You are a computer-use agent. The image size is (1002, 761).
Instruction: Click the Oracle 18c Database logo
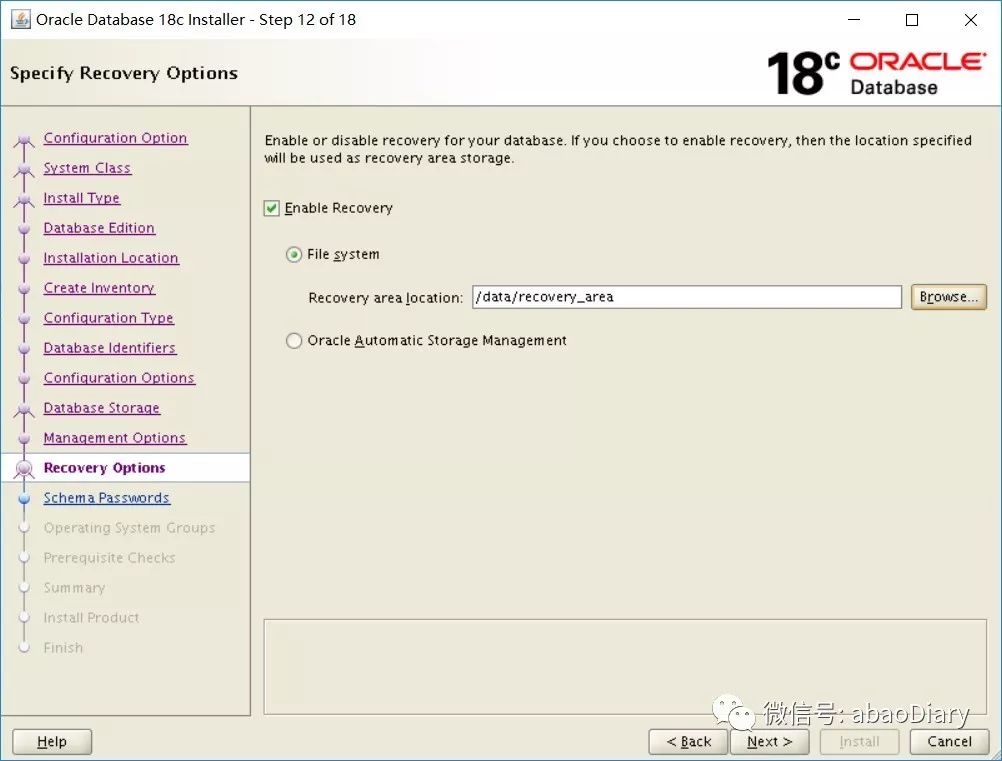point(877,73)
